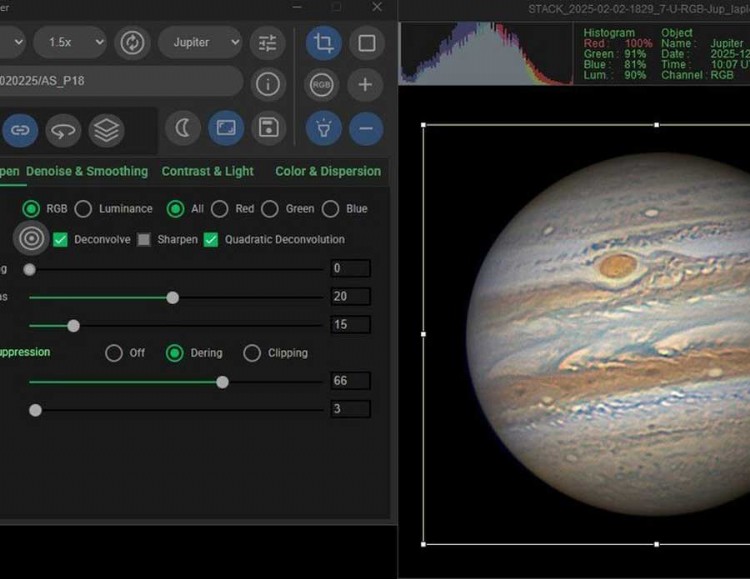
Task: Enable the Sharpen checkbox
Action: point(144,239)
